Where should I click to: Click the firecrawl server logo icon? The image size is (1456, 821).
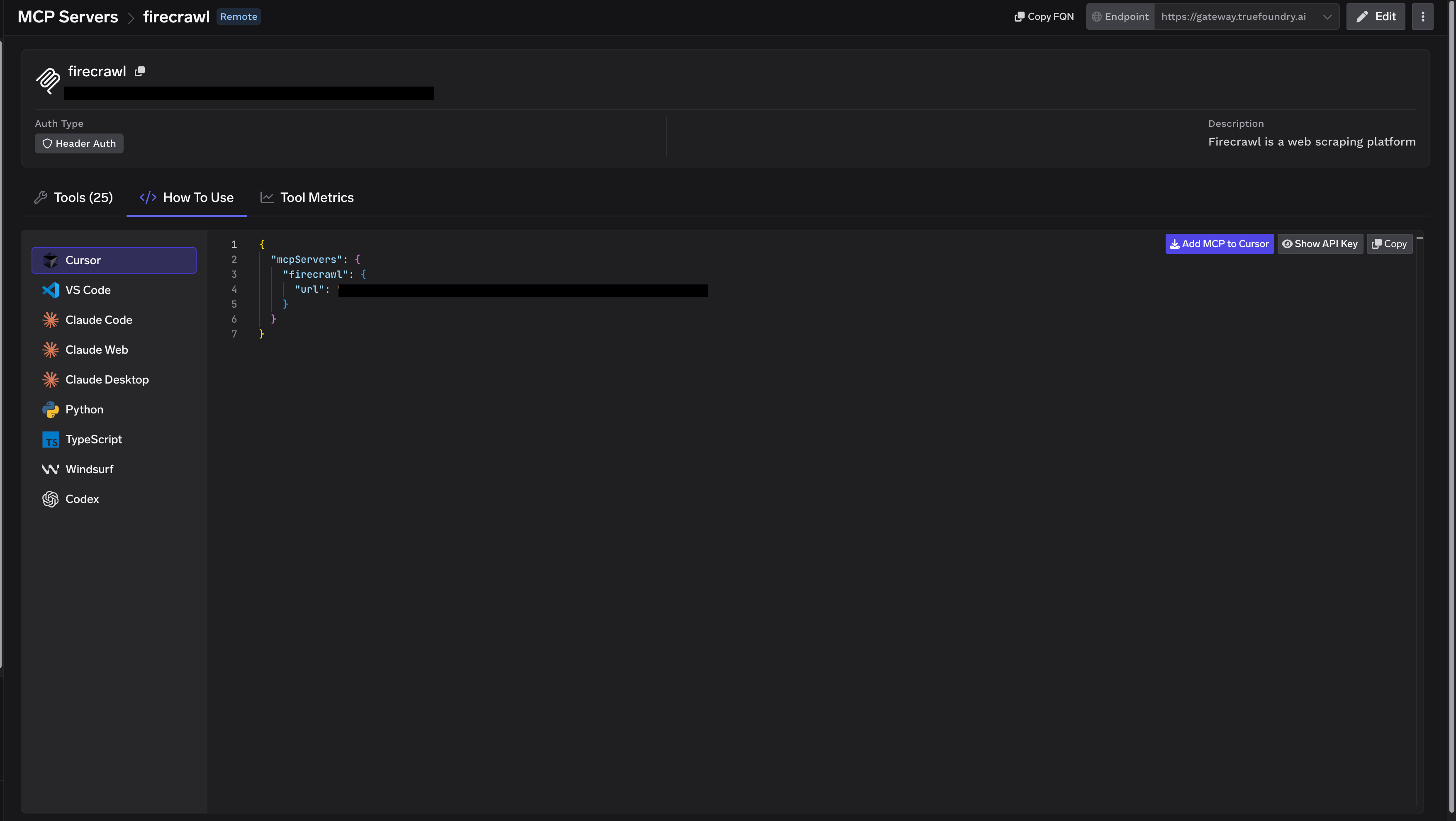[x=48, y=81]
